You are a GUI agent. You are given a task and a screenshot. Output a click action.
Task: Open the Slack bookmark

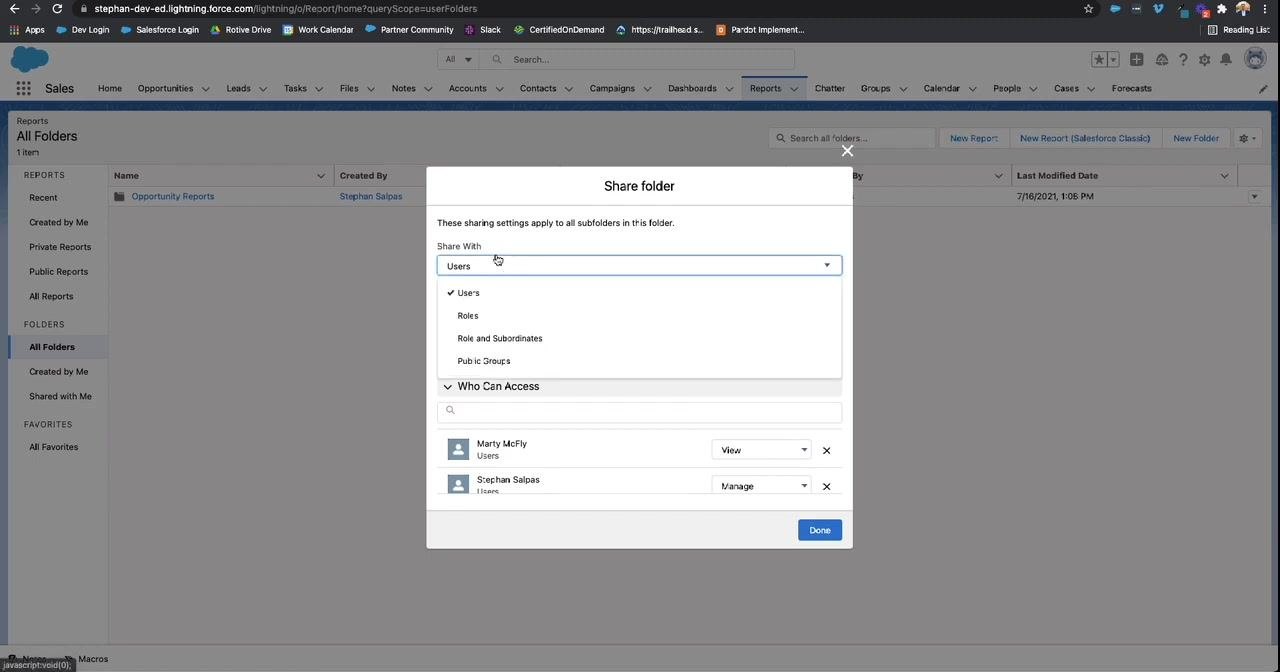pos(483,30)
